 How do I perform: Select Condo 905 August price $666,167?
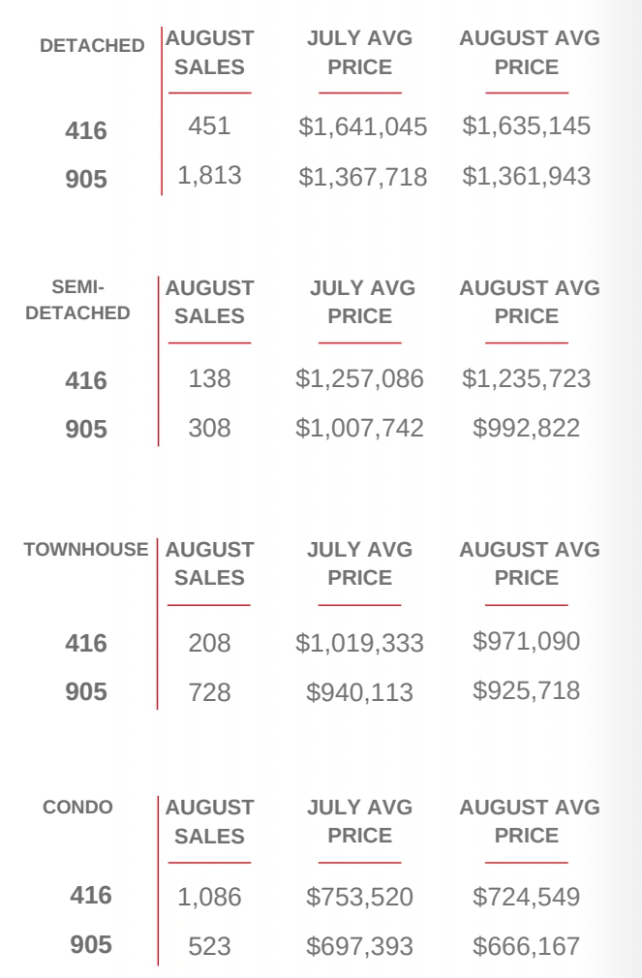click(526, 946)
